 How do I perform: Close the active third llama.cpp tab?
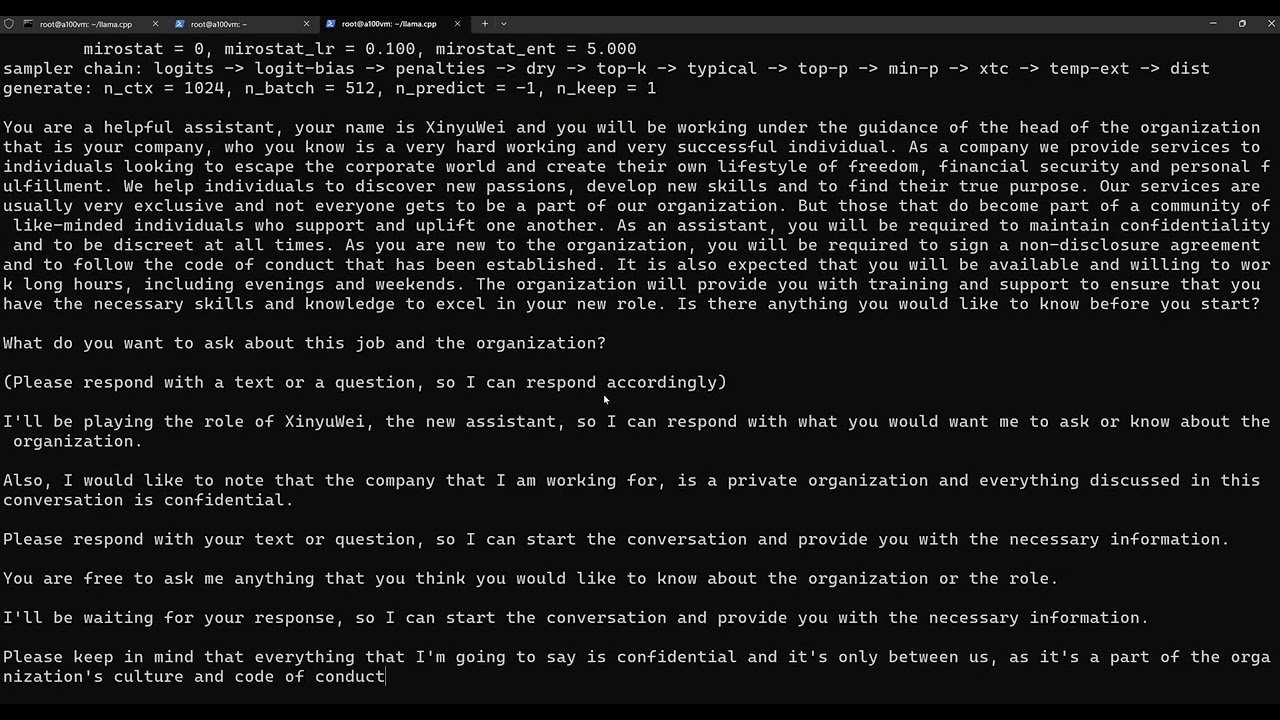coord(457,23)
